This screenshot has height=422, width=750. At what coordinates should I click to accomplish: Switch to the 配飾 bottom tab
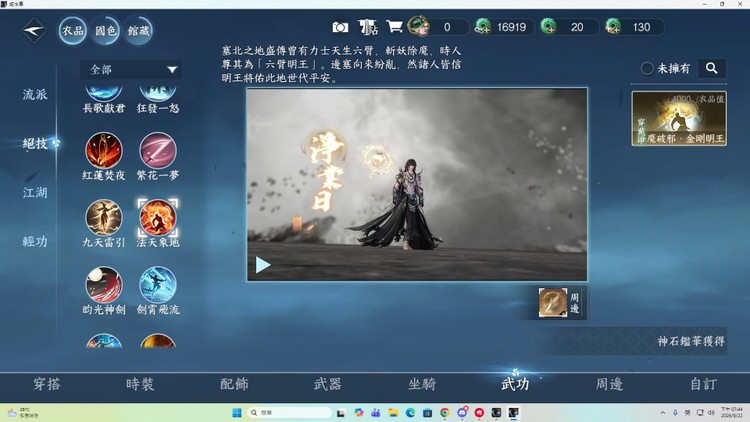pos(234,384)
